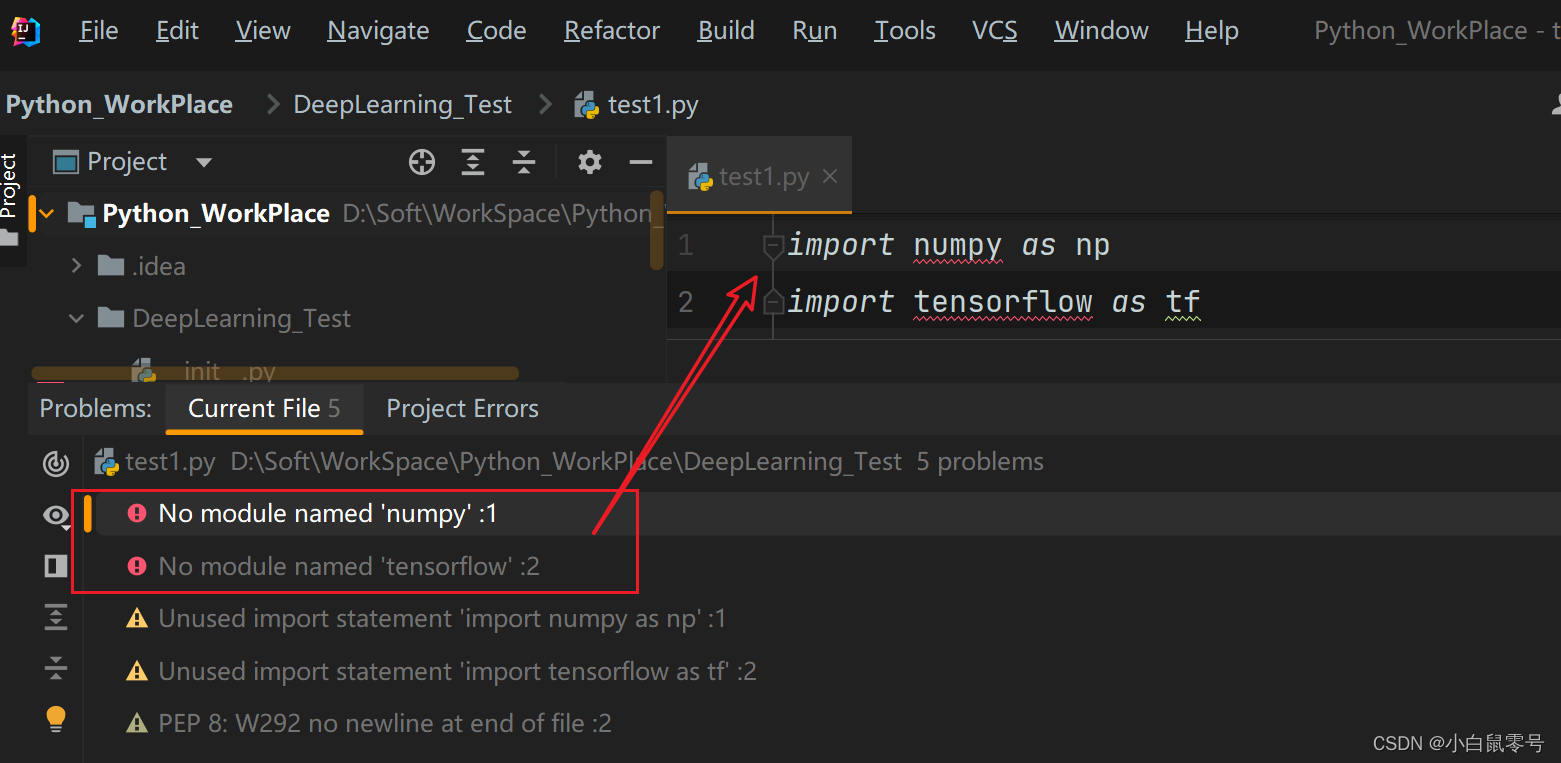Viewport: 1561px width, 763px height.
Task: Click the word tensorflow in editor
Action: click(1003, 301)
